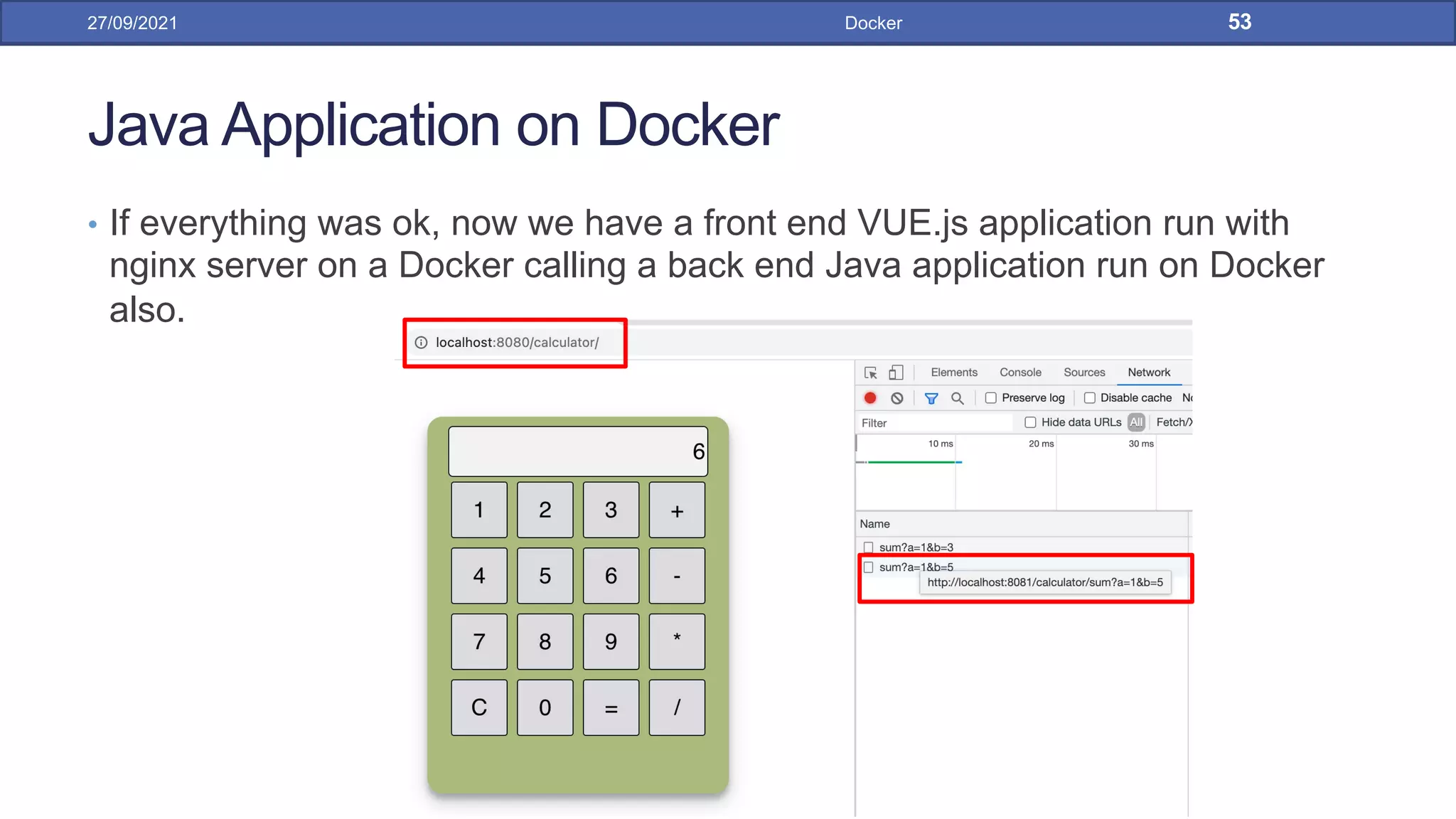Tick the Hide data URLs checkbox
This screenshot has width=1456, height=819.
tap(1030, 422)
